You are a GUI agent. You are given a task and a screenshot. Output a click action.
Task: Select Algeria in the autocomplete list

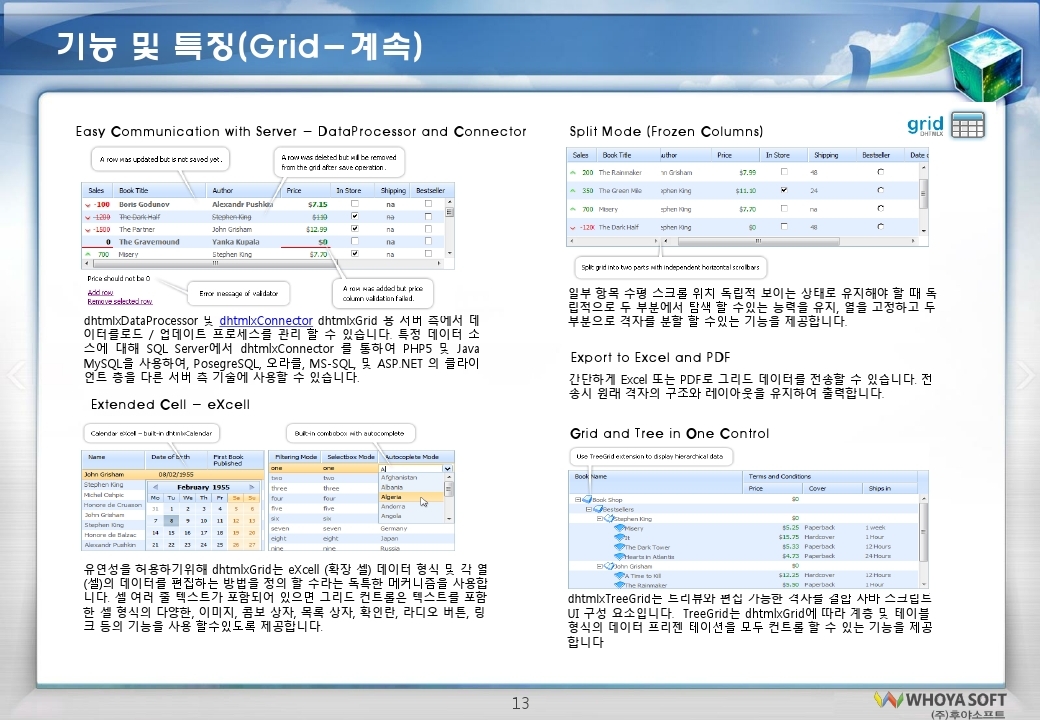tap(391, 497)
